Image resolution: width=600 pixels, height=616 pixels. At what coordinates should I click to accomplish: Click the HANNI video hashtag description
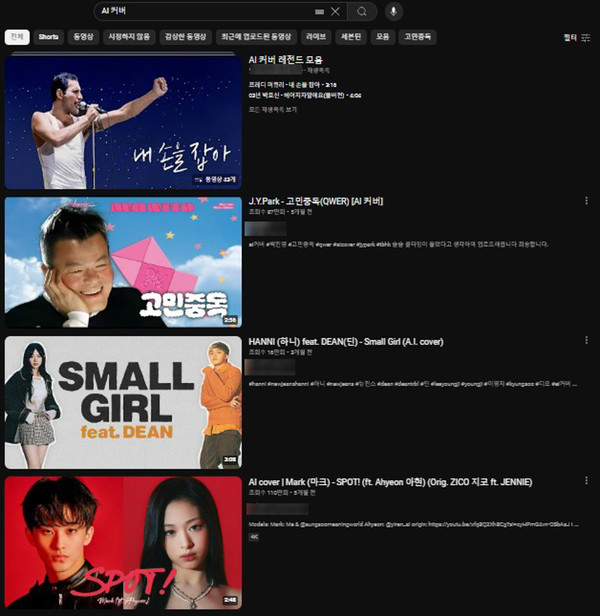(413, 384)
